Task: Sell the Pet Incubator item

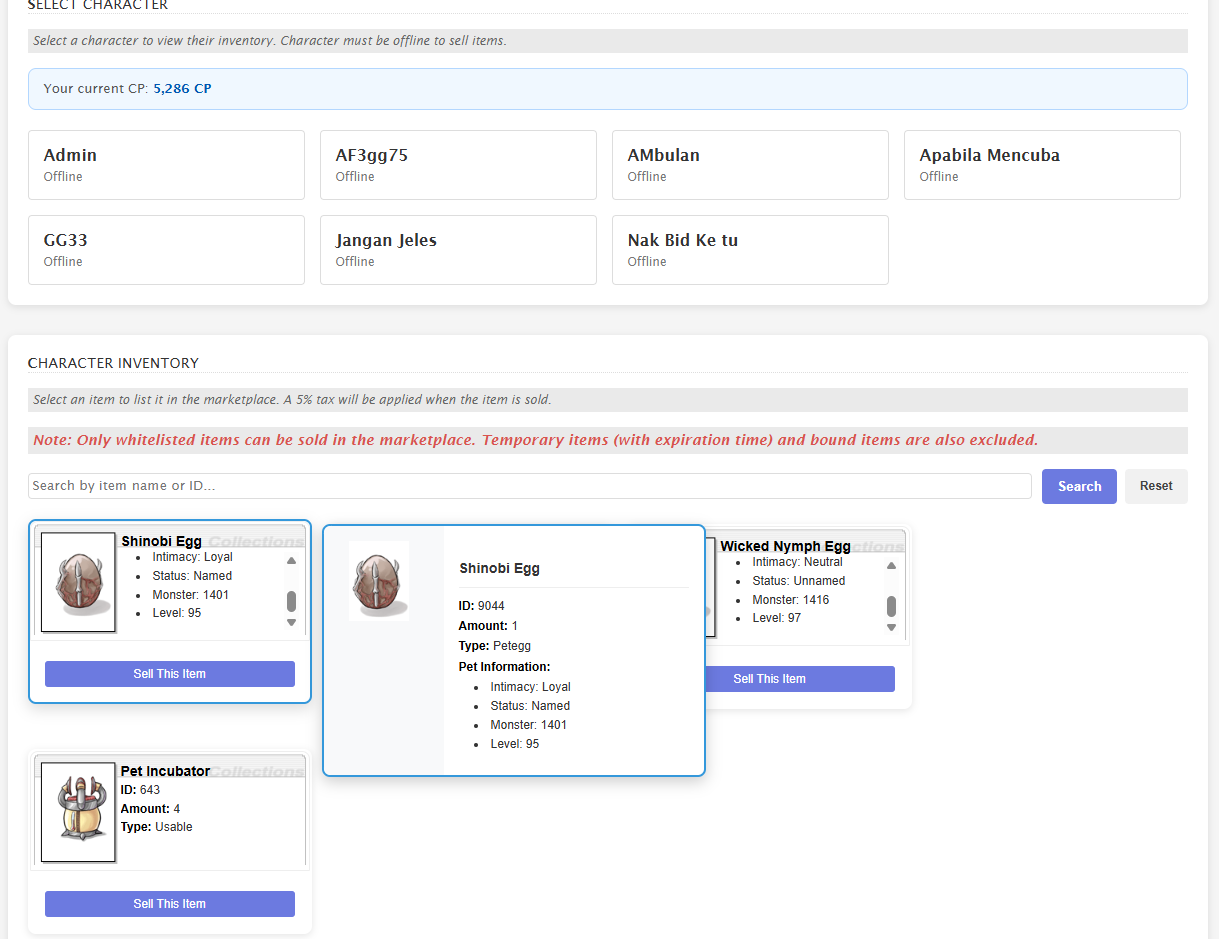Action: [x=170, y=904]
